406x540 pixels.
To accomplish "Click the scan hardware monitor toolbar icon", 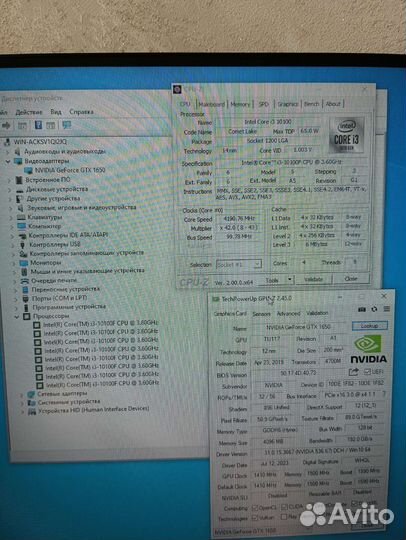I will coord(66,125).
